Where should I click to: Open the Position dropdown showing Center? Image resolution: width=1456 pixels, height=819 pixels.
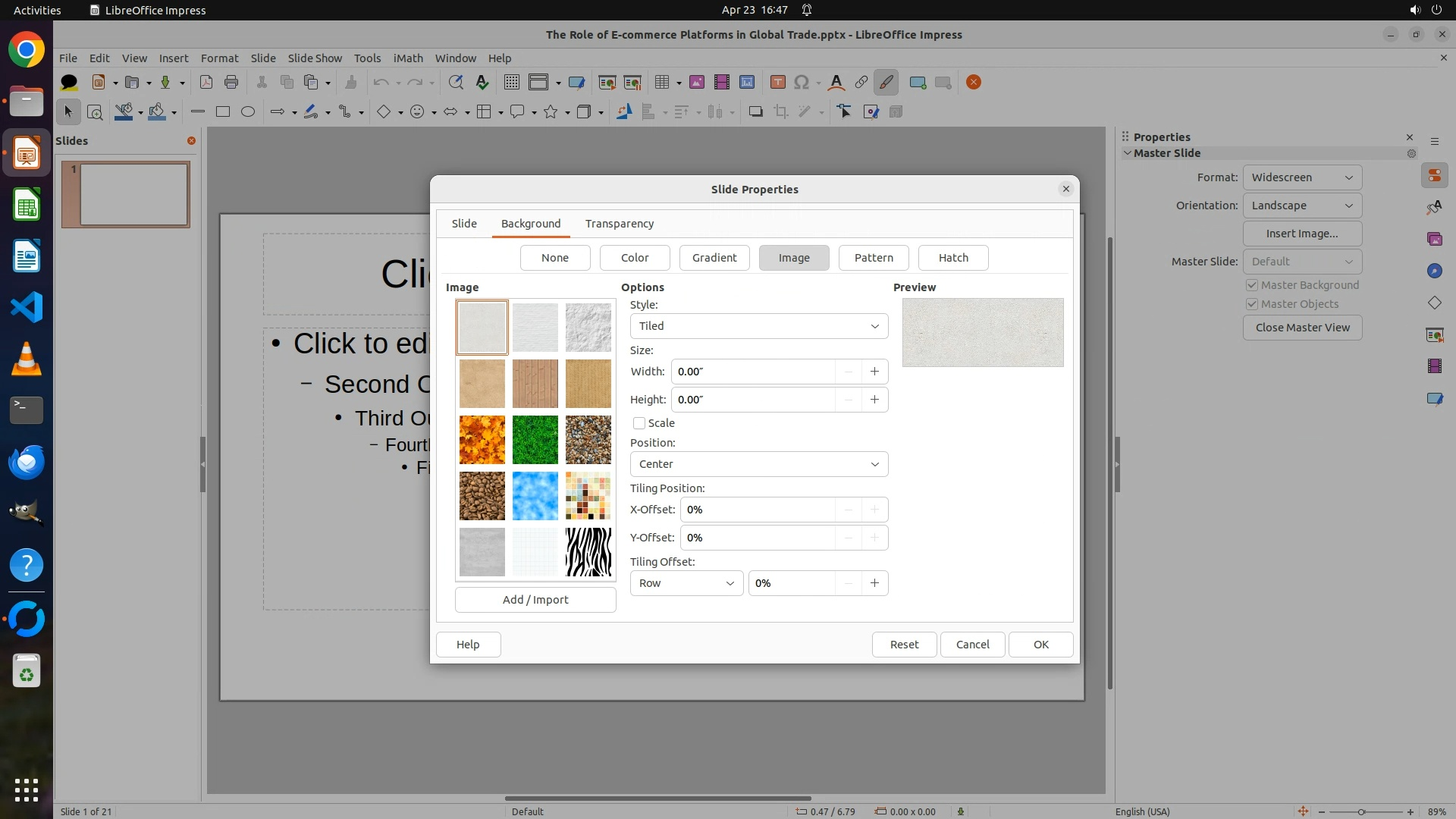758,464
